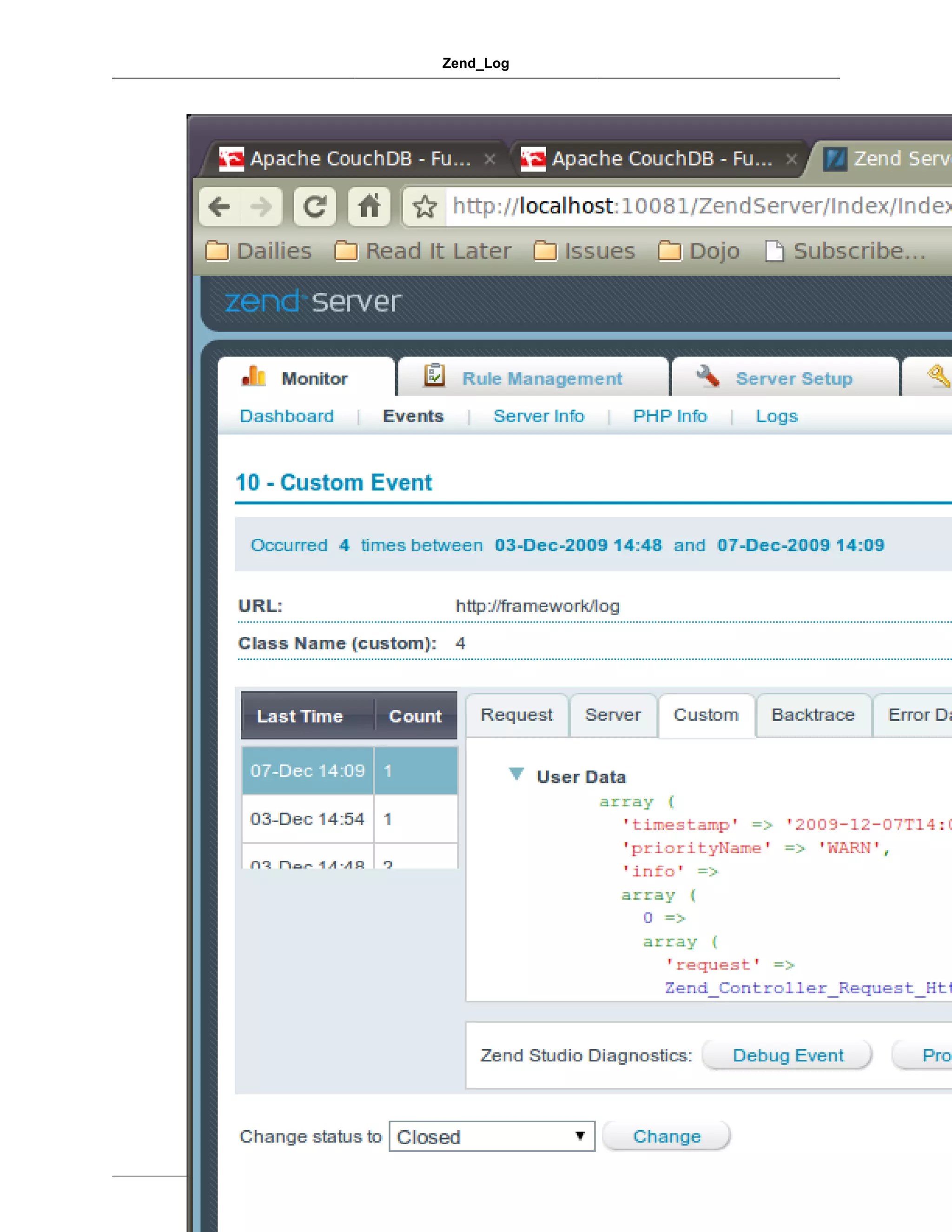This screenshot has height=1232, width=952.
Task: Close the second Apache CouchDB tab
Action: click(791, 159)
